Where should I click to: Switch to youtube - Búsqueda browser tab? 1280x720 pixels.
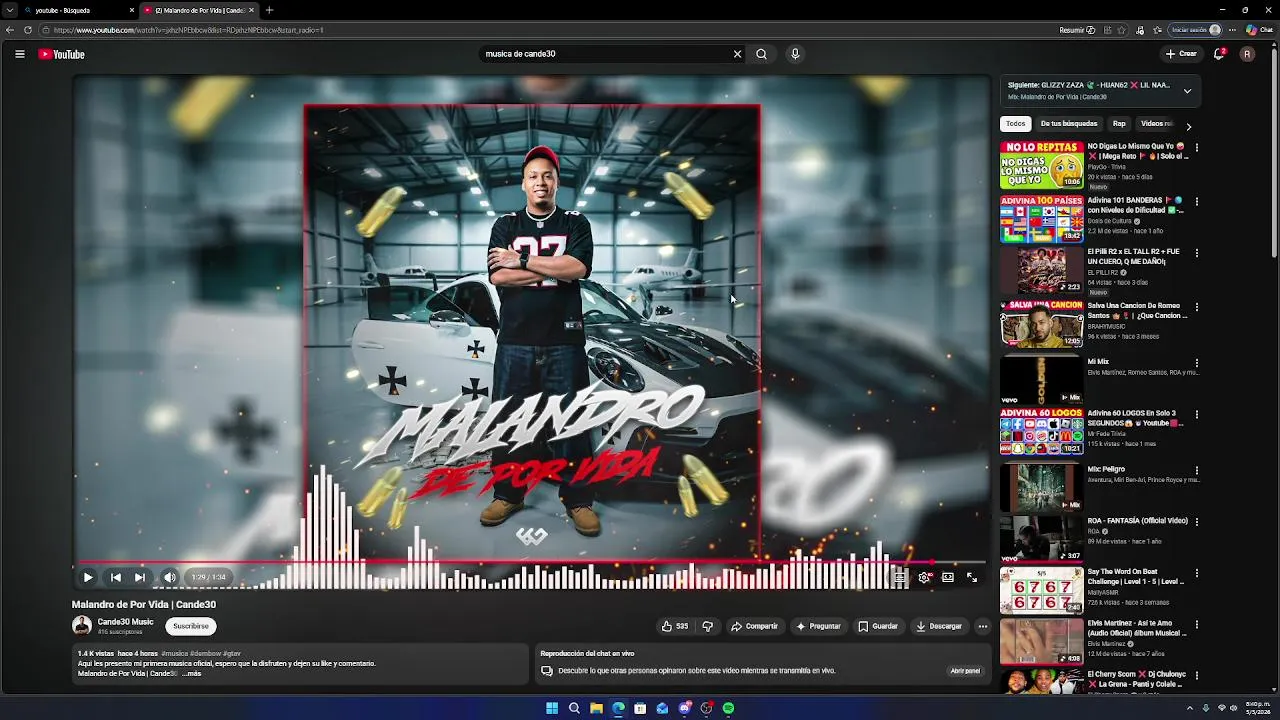pyautogui.click(x=78, y=10)
